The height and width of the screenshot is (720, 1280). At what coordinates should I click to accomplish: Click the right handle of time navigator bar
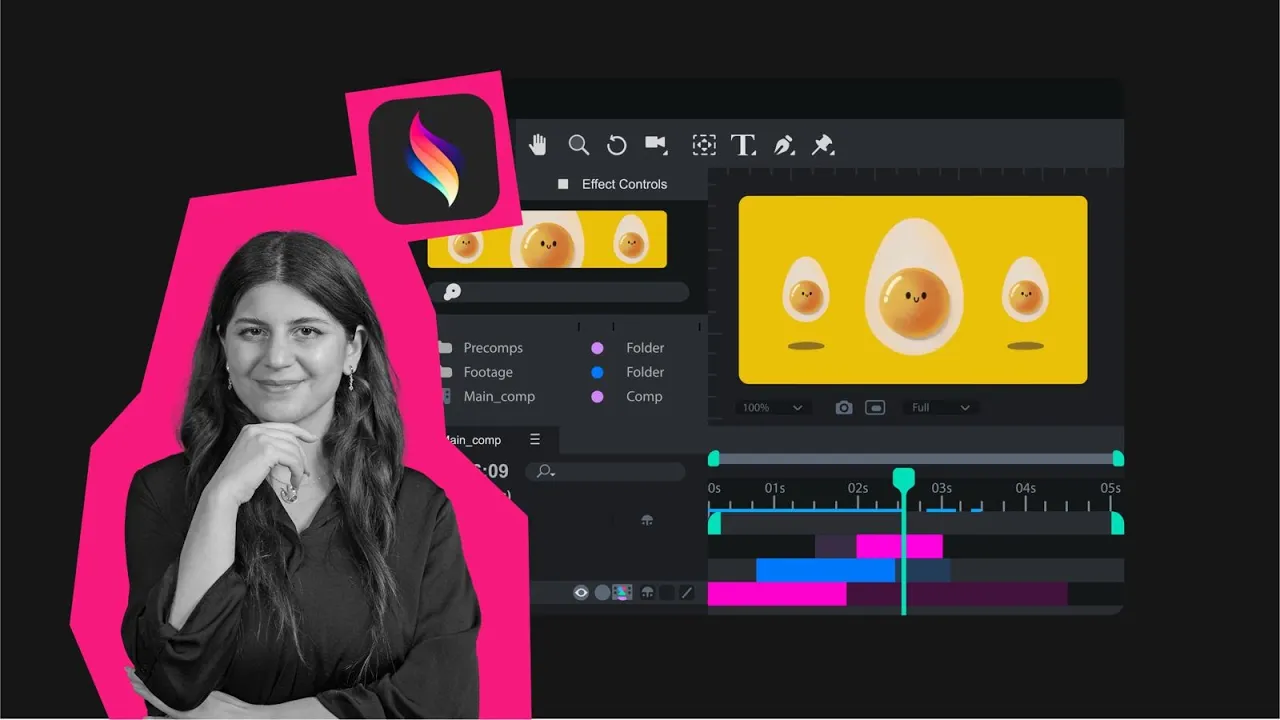tap(1118, 458)
